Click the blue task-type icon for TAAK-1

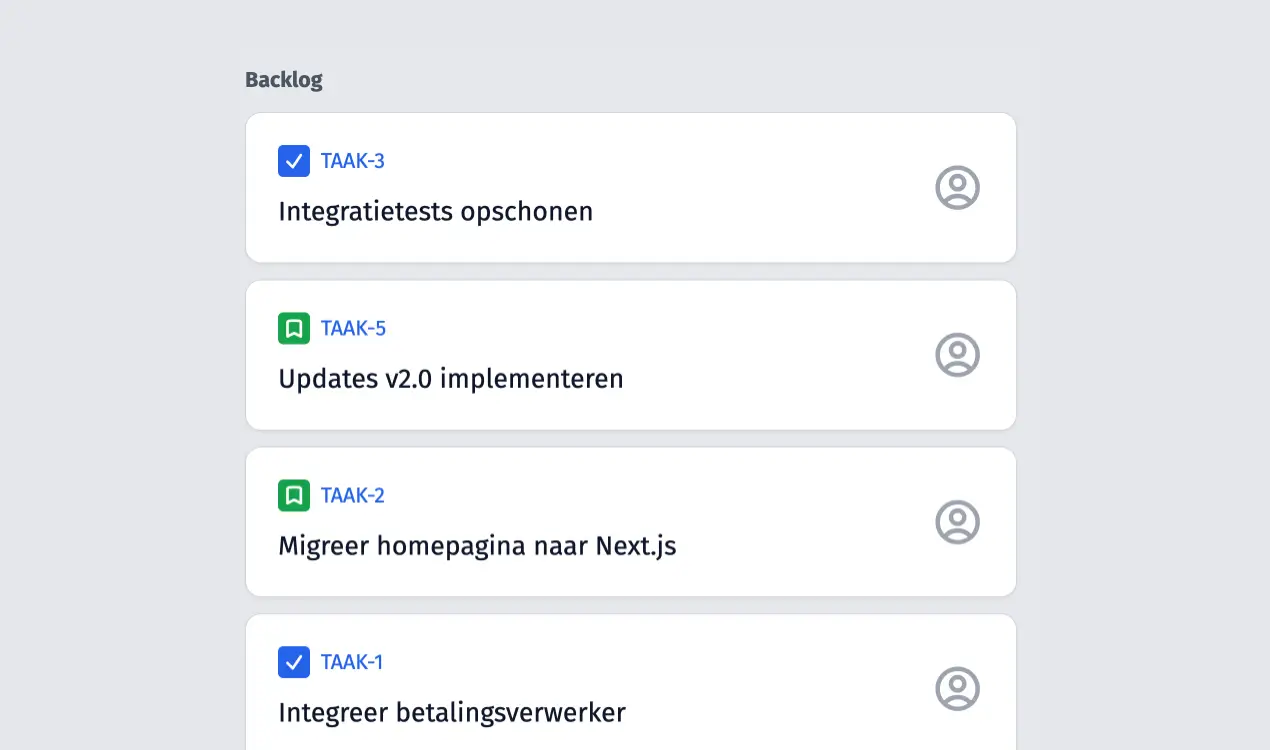click(294, 662)
